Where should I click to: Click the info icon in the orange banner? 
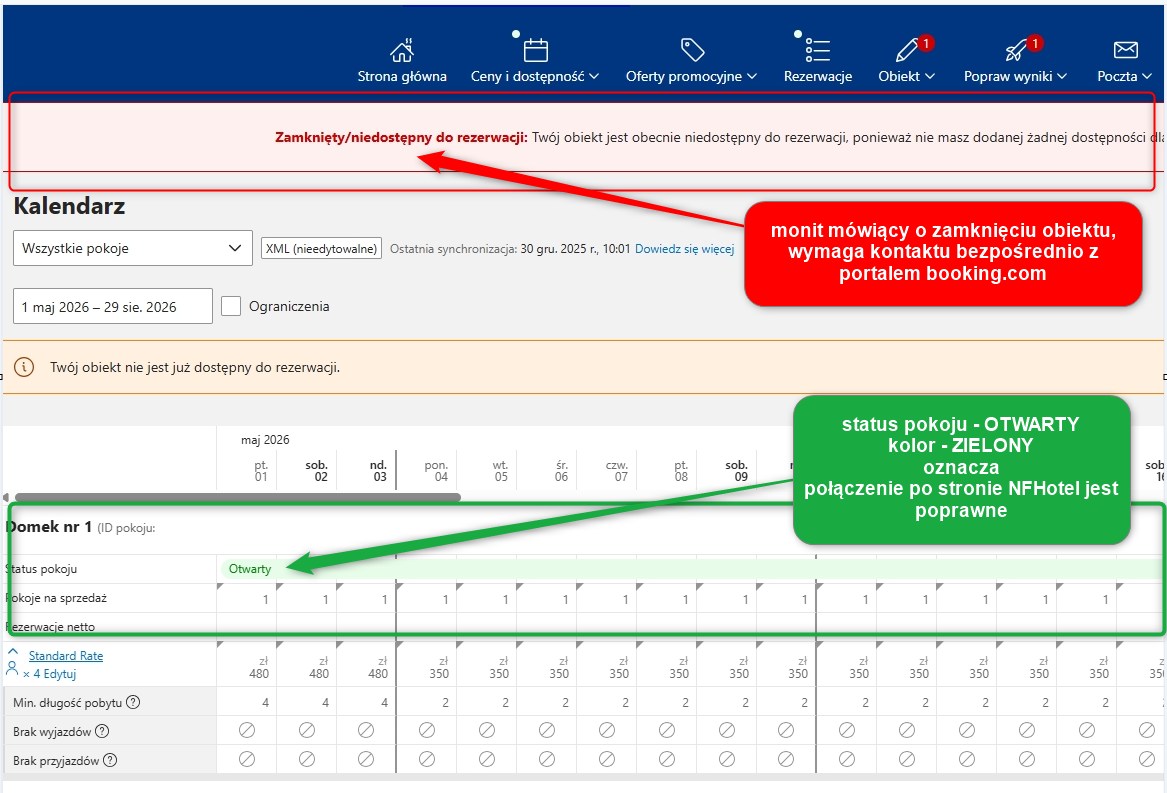[x=24, y=367]
